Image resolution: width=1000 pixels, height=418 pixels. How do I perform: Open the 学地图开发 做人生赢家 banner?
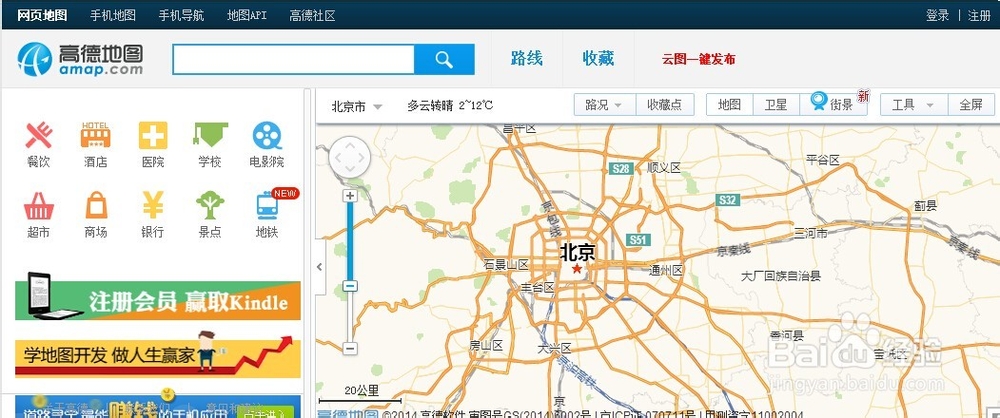click(x=158, y=357)
